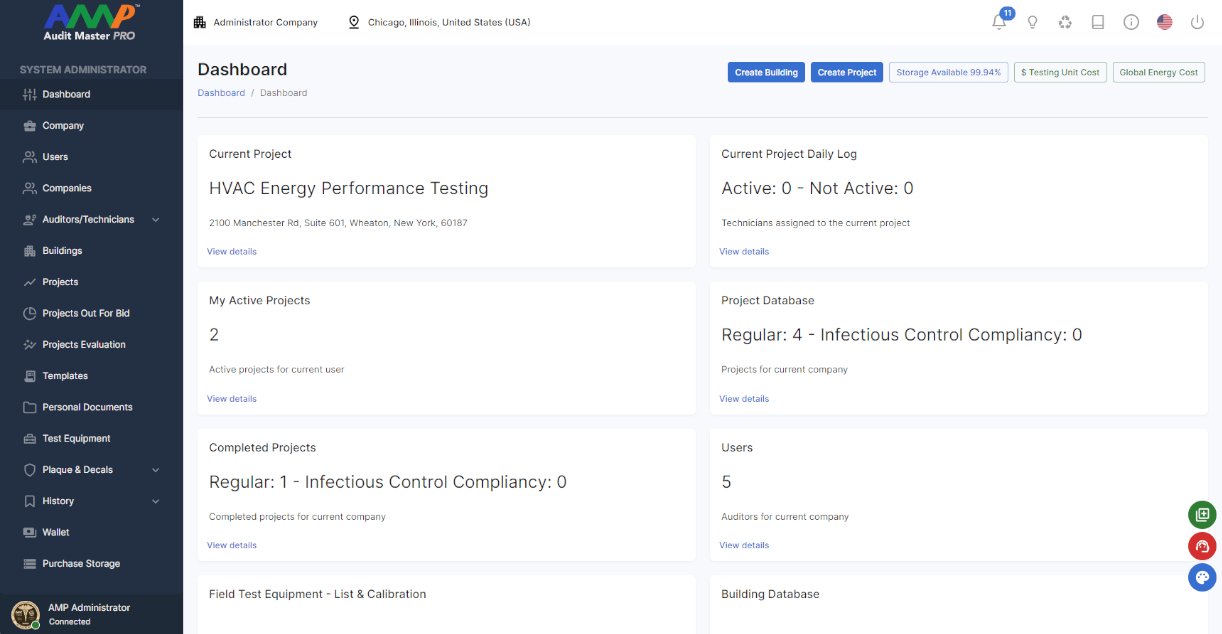Open the book manual icon
Viewport: 1222px width, 634px height.
point(1098,22)
